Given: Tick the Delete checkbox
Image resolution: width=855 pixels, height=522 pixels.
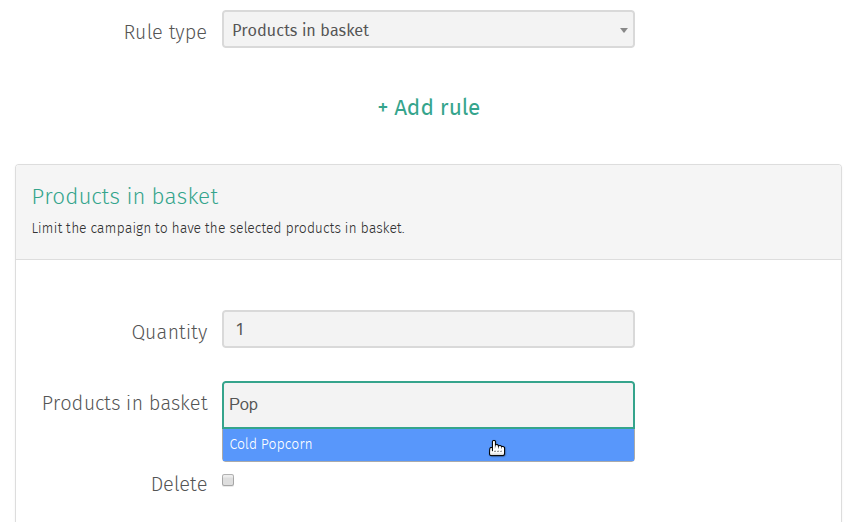Looking at the screenshot, I should tap(228, 480).
